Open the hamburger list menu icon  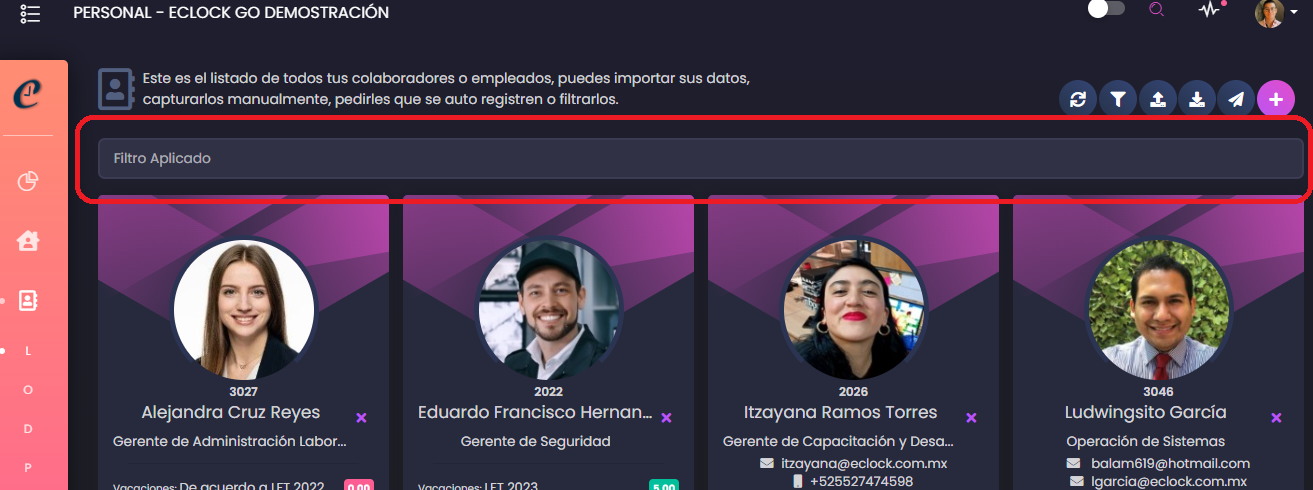coord(30,13)
